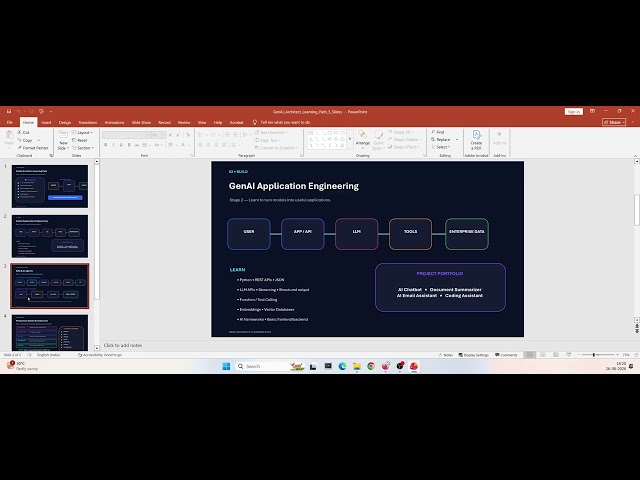Switch to the Animations tab
640x480 pixels.
click(114, 122)
